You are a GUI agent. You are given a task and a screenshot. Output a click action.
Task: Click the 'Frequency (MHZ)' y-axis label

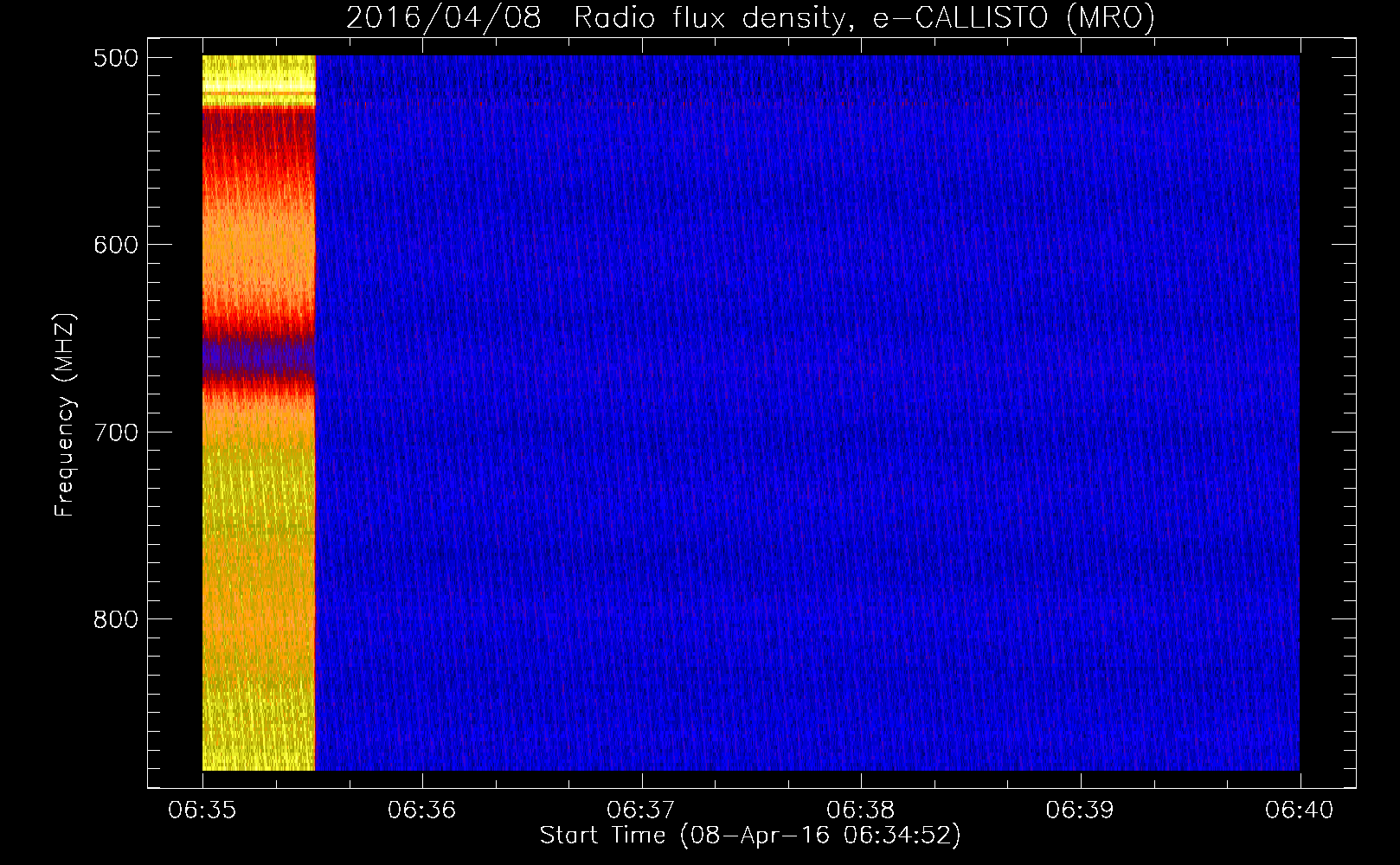(65, 415)
